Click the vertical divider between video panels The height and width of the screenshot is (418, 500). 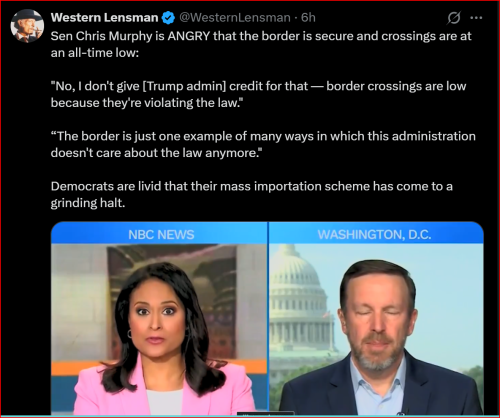(x=268, y=318)
